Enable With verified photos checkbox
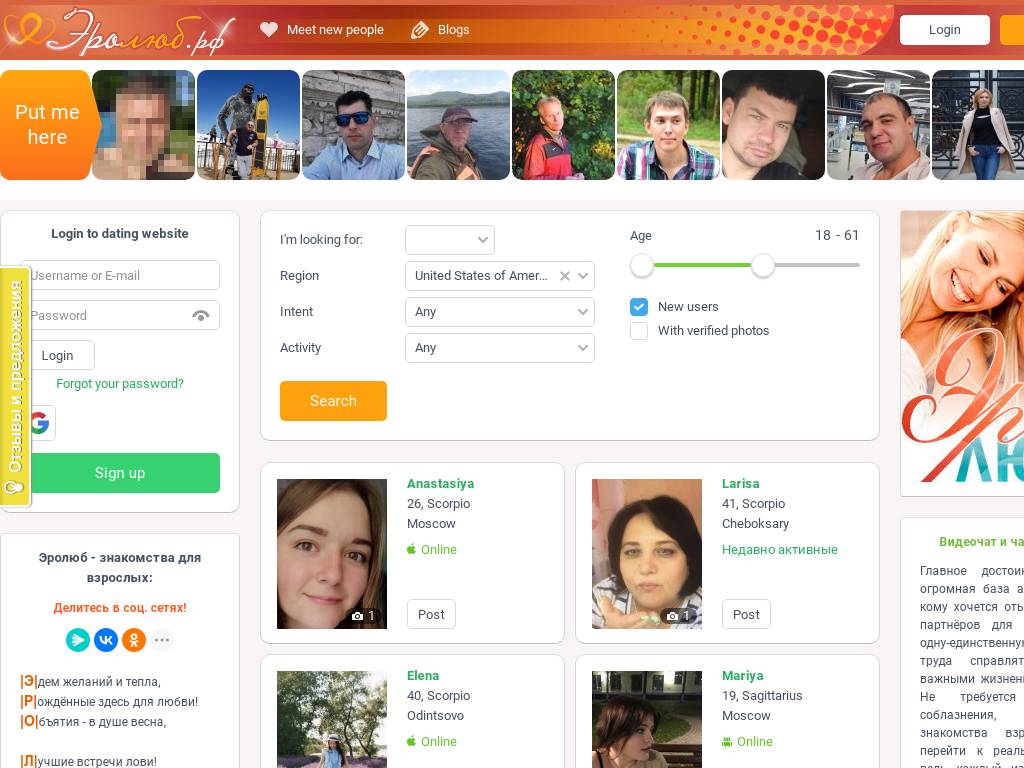 click(x=639, y=331)
